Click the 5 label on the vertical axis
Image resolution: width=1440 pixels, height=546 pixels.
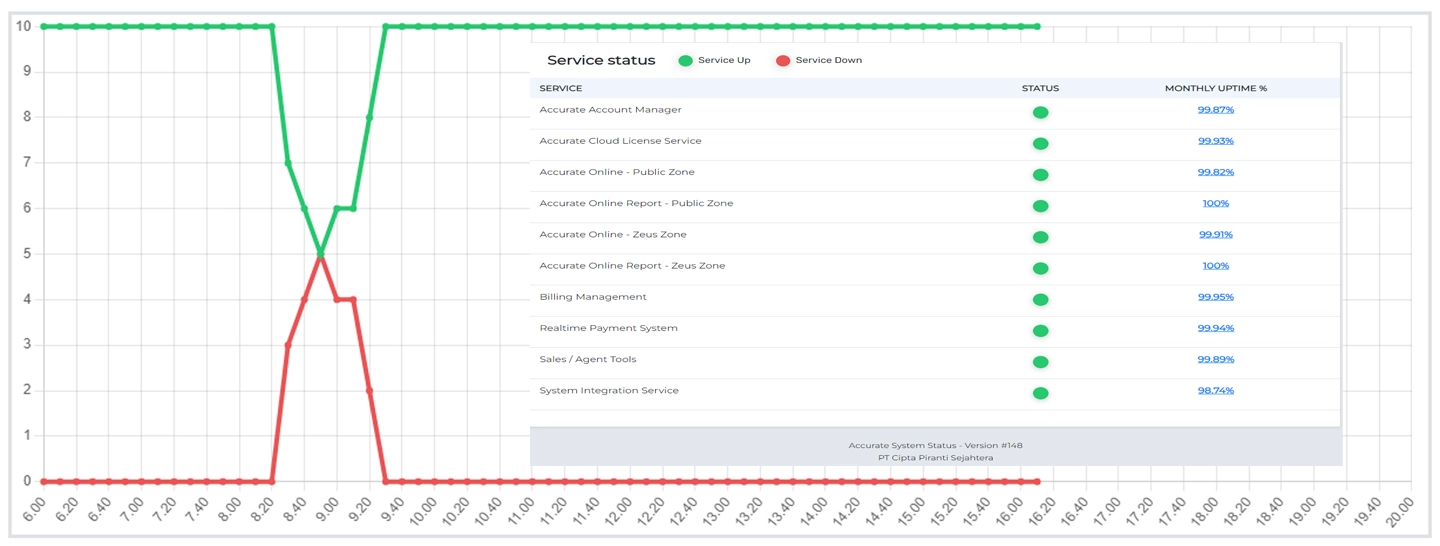[x=27, y=254]
